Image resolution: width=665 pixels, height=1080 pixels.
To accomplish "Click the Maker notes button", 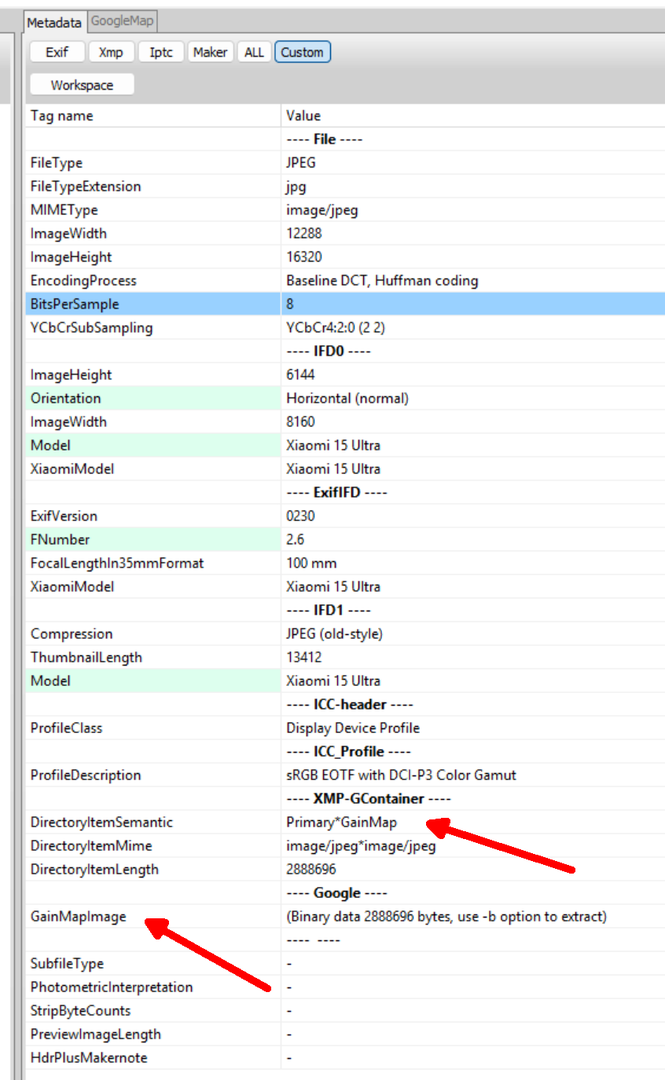I will point(210,52).
